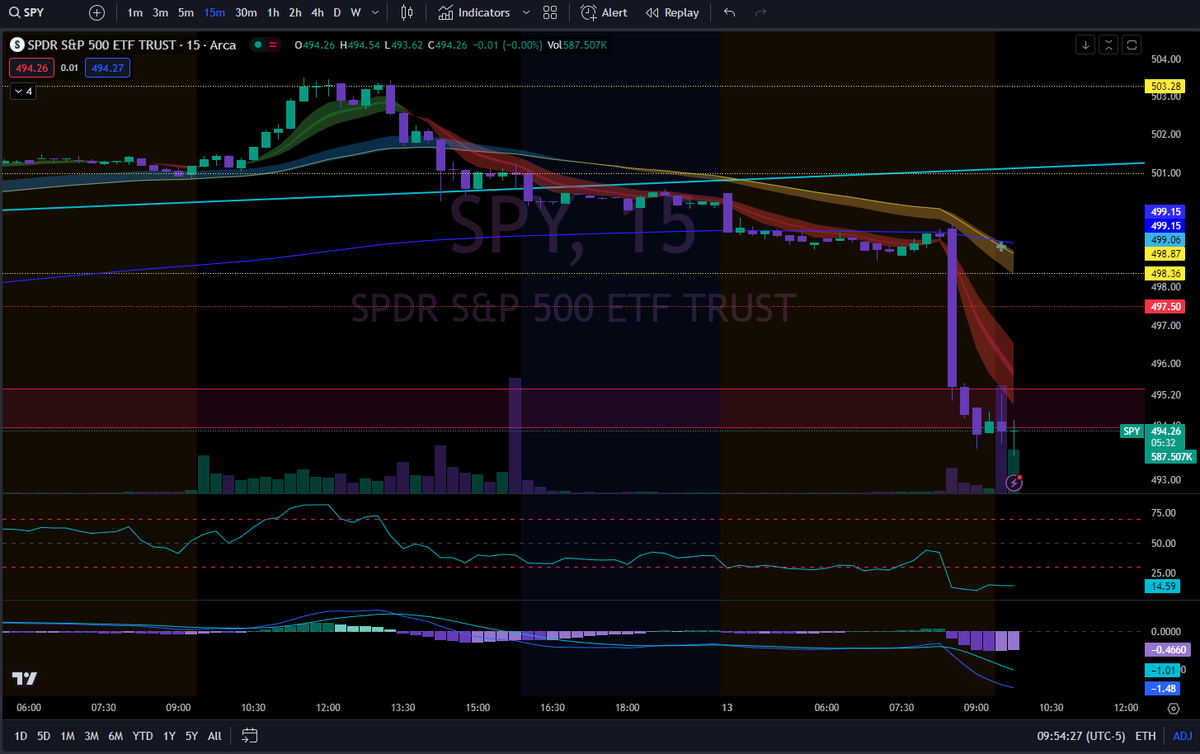Screen dimensions: 1200x754
Task: Open the Indicators dialog
Action: (x=474, y=13)
